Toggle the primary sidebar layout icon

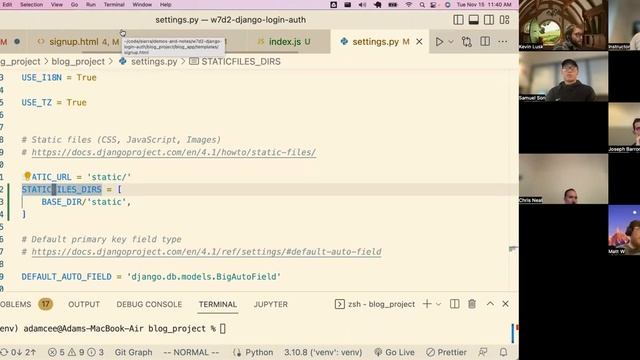click(458, 20)
